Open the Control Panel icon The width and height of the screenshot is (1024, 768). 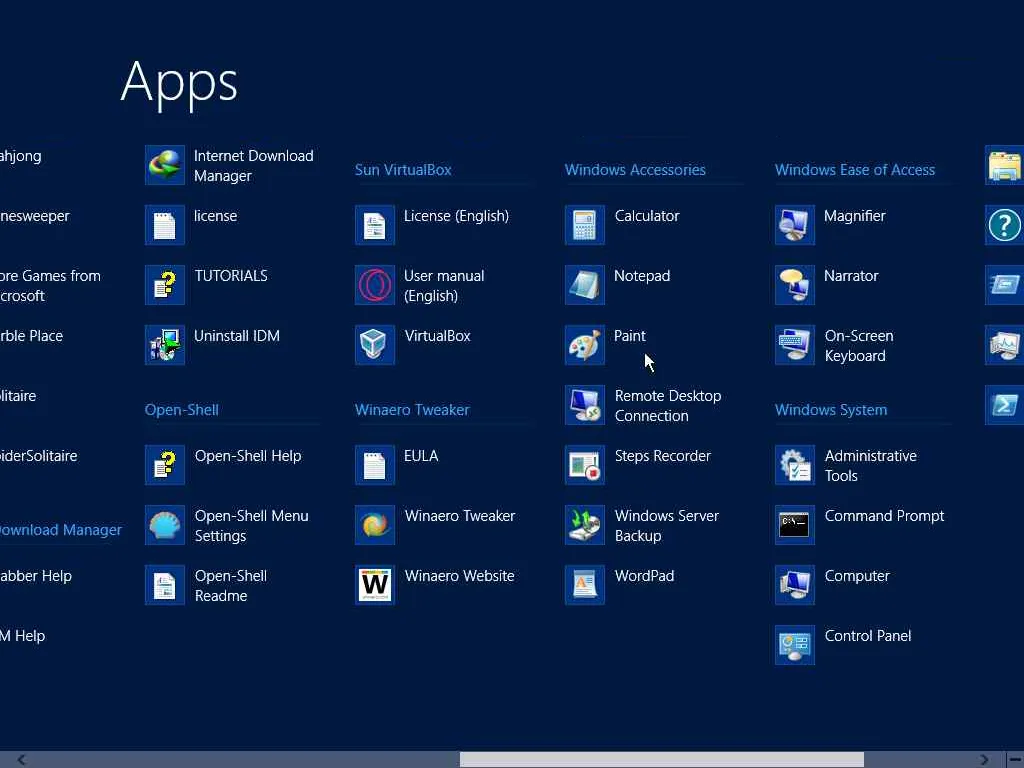[x=795, y=646]
